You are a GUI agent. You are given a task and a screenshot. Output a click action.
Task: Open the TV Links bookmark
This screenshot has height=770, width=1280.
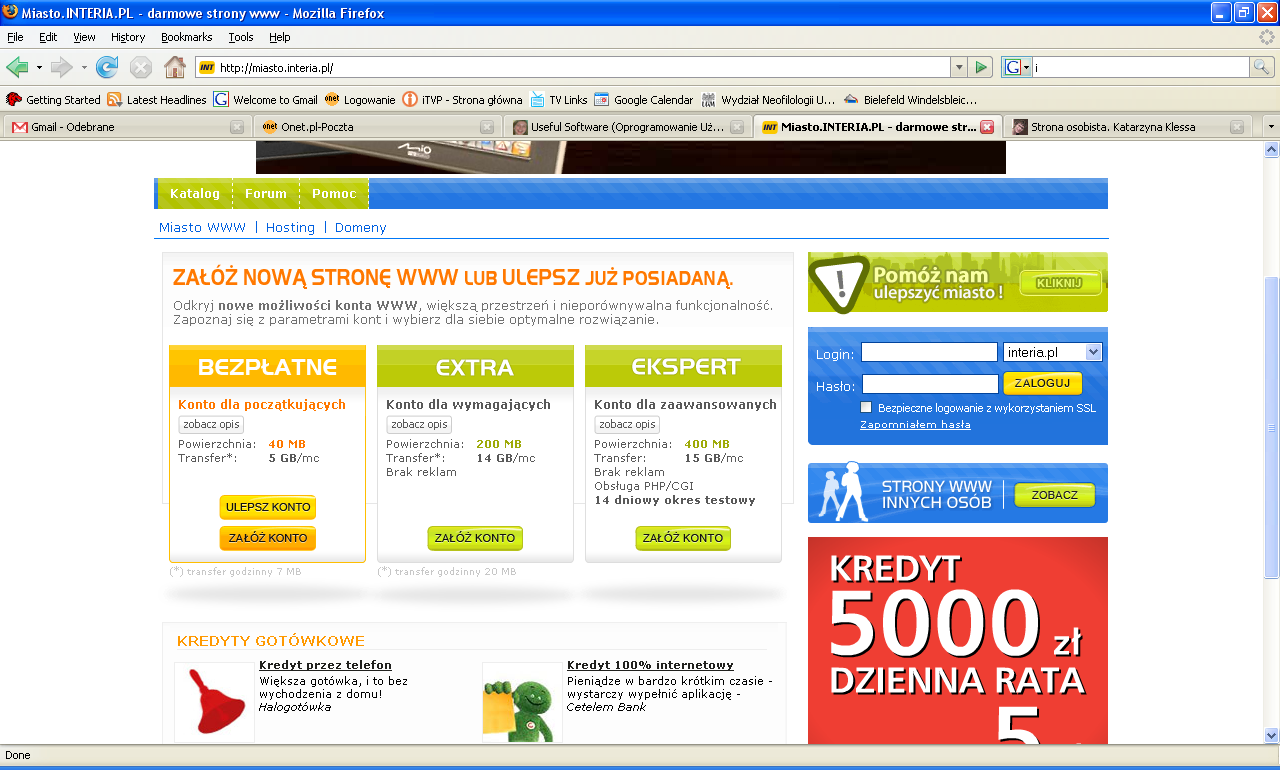tap(559, 100)
